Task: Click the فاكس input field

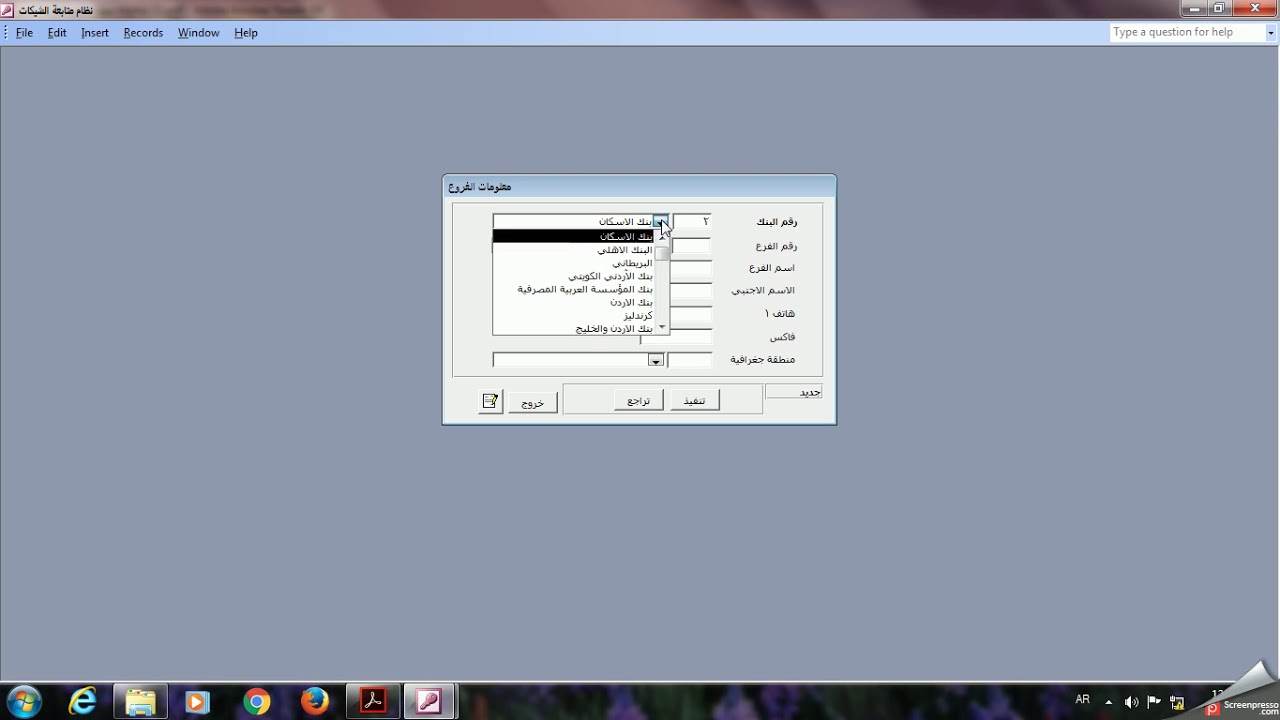Action: pos(676,337)
